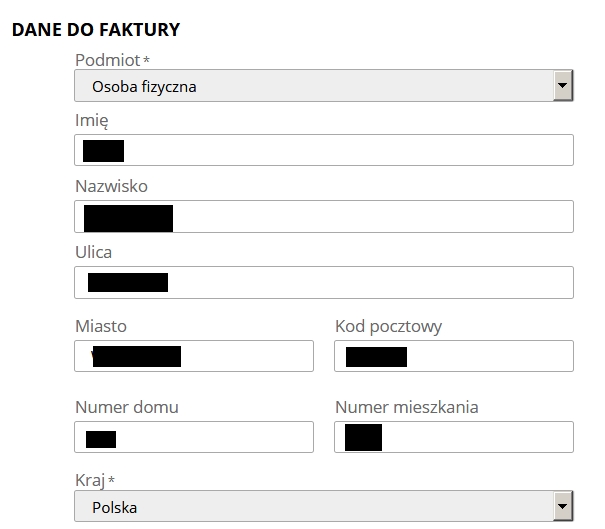Screen dimensions: 605x529
Task: Click the 'Numer domu' label
Action: point(127,407)
